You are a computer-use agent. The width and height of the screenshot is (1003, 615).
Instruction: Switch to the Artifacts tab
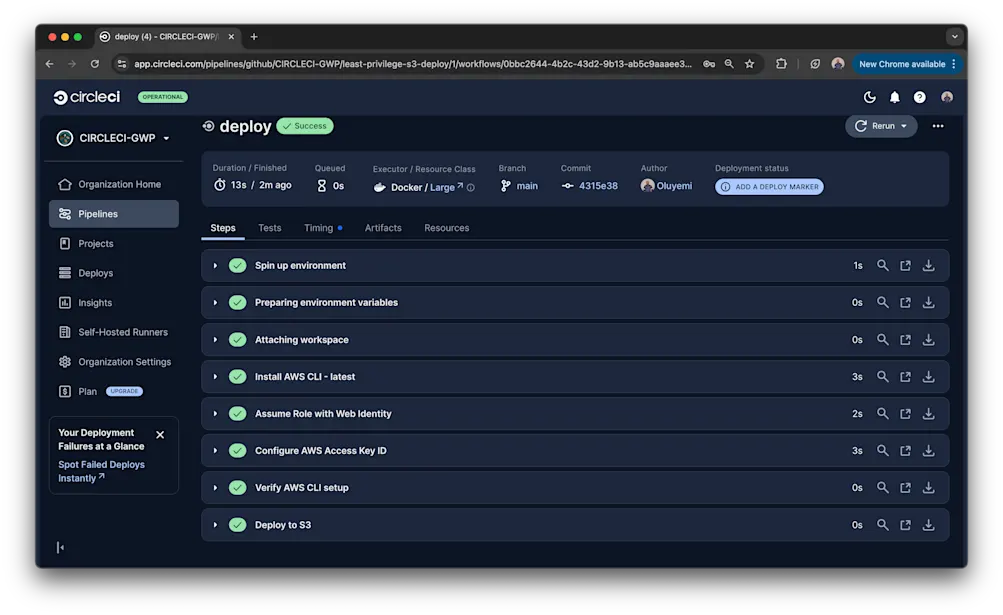[x=383, y=228]
